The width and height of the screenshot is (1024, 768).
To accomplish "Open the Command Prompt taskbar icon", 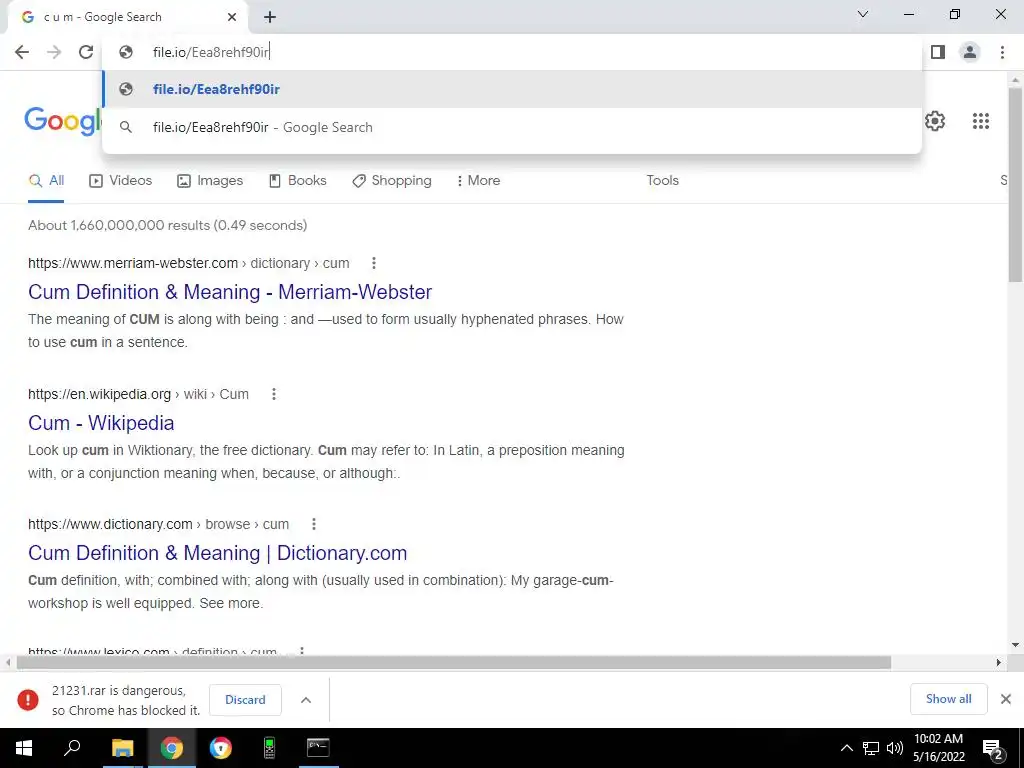I will (318, 748).
